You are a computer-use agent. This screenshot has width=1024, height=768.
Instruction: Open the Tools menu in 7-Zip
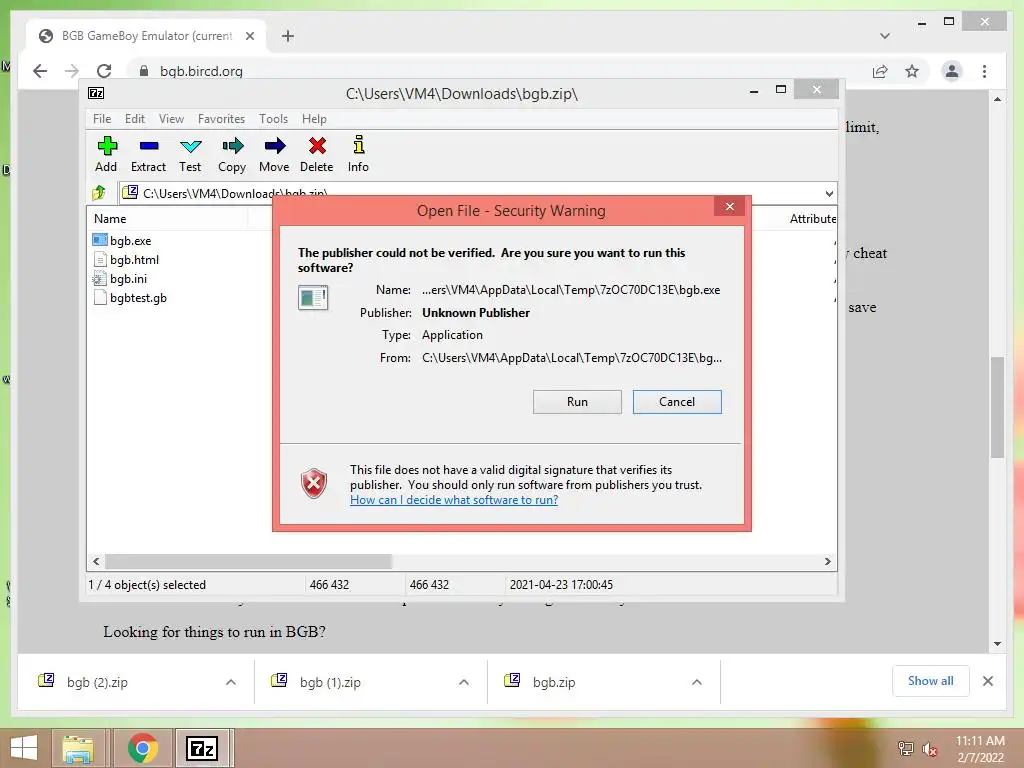(x=273, y=119)
